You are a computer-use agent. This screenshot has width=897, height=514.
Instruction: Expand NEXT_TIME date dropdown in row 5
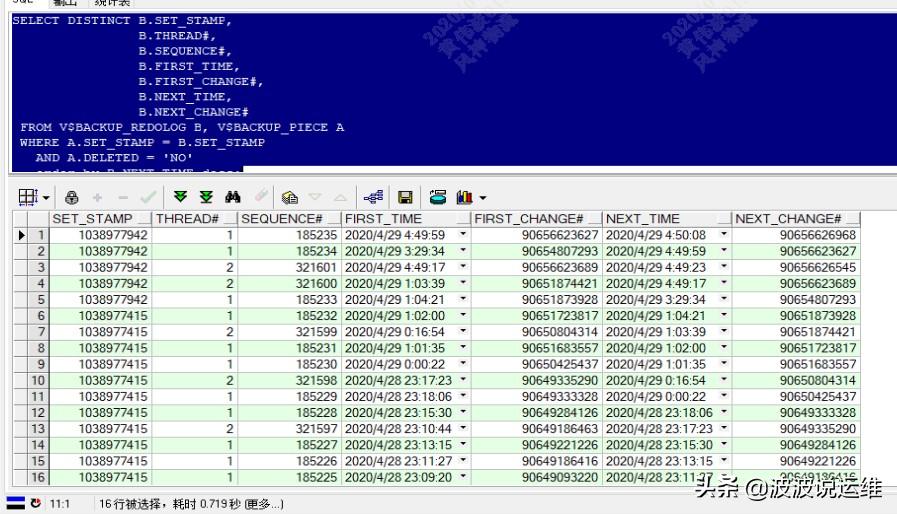click(x=723, y=300)
